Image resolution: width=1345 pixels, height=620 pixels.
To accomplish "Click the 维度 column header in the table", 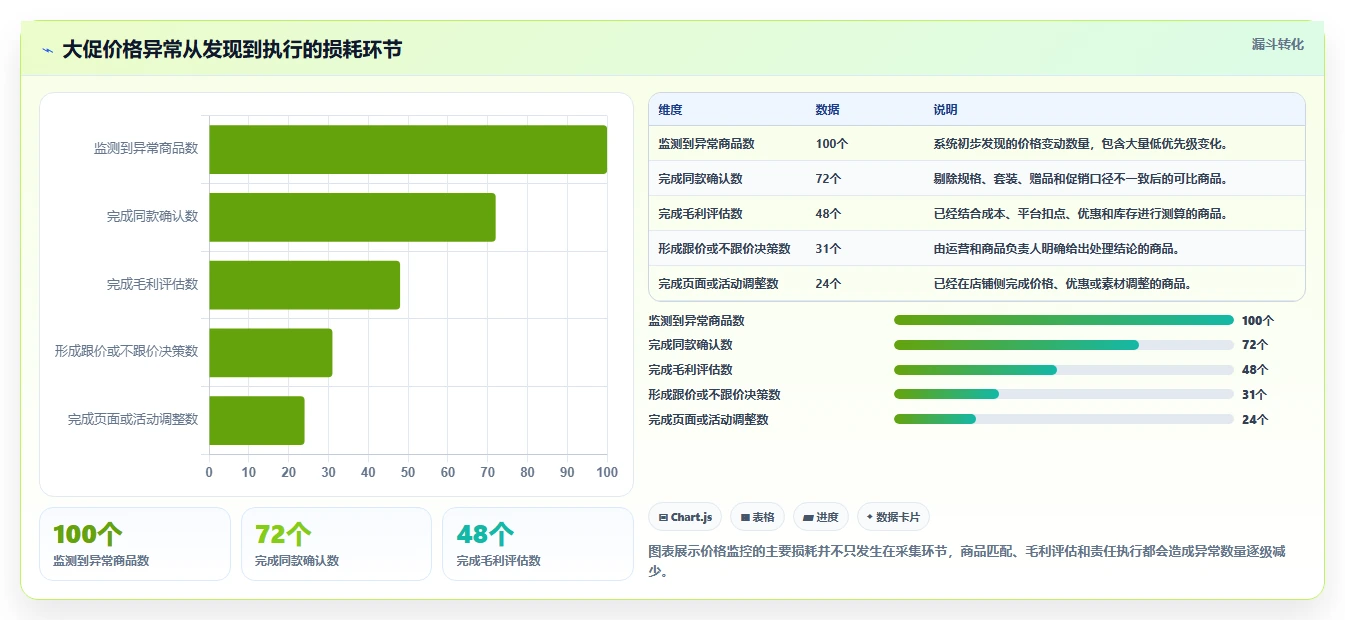I will [x=670, y=110].
